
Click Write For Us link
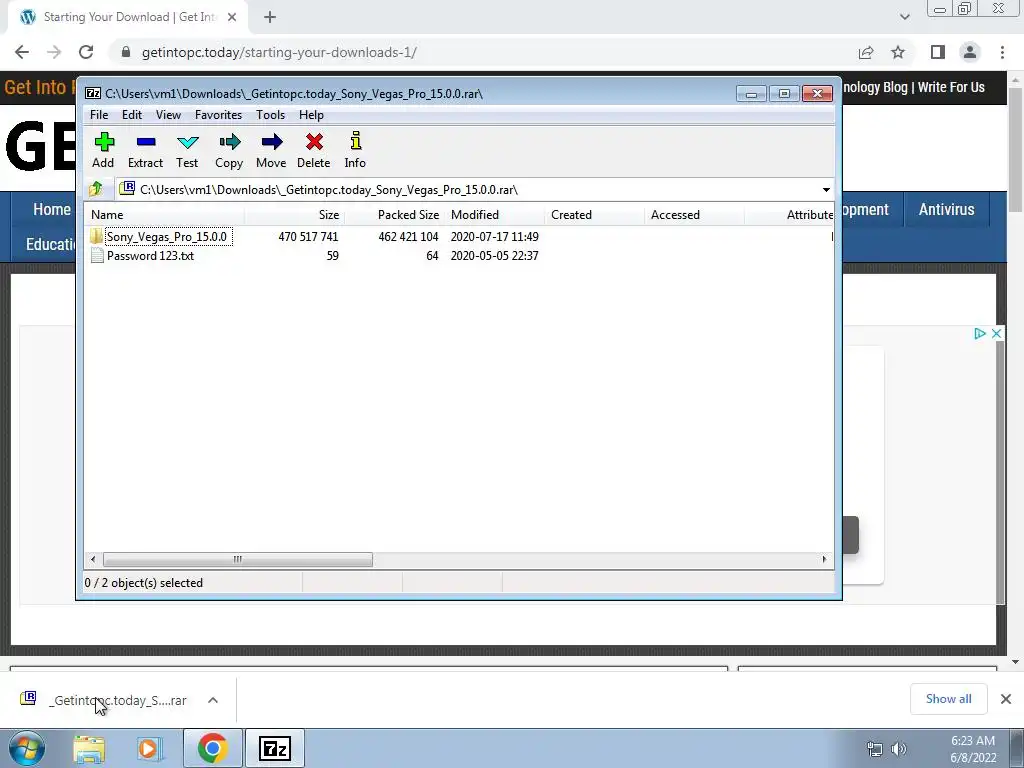coord(951,88)
